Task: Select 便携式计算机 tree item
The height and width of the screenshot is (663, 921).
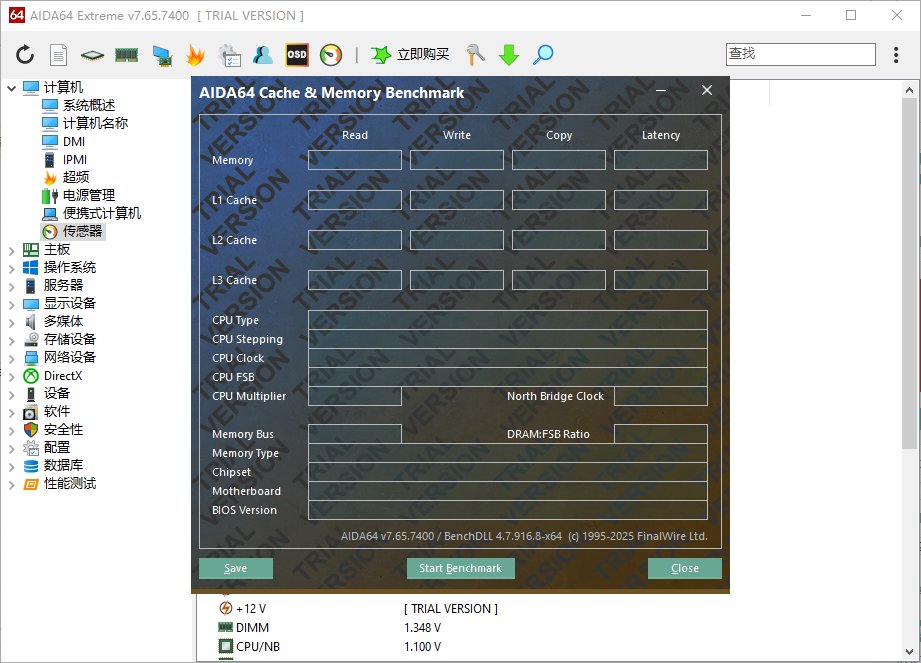Action: click(x=102, y=213)
